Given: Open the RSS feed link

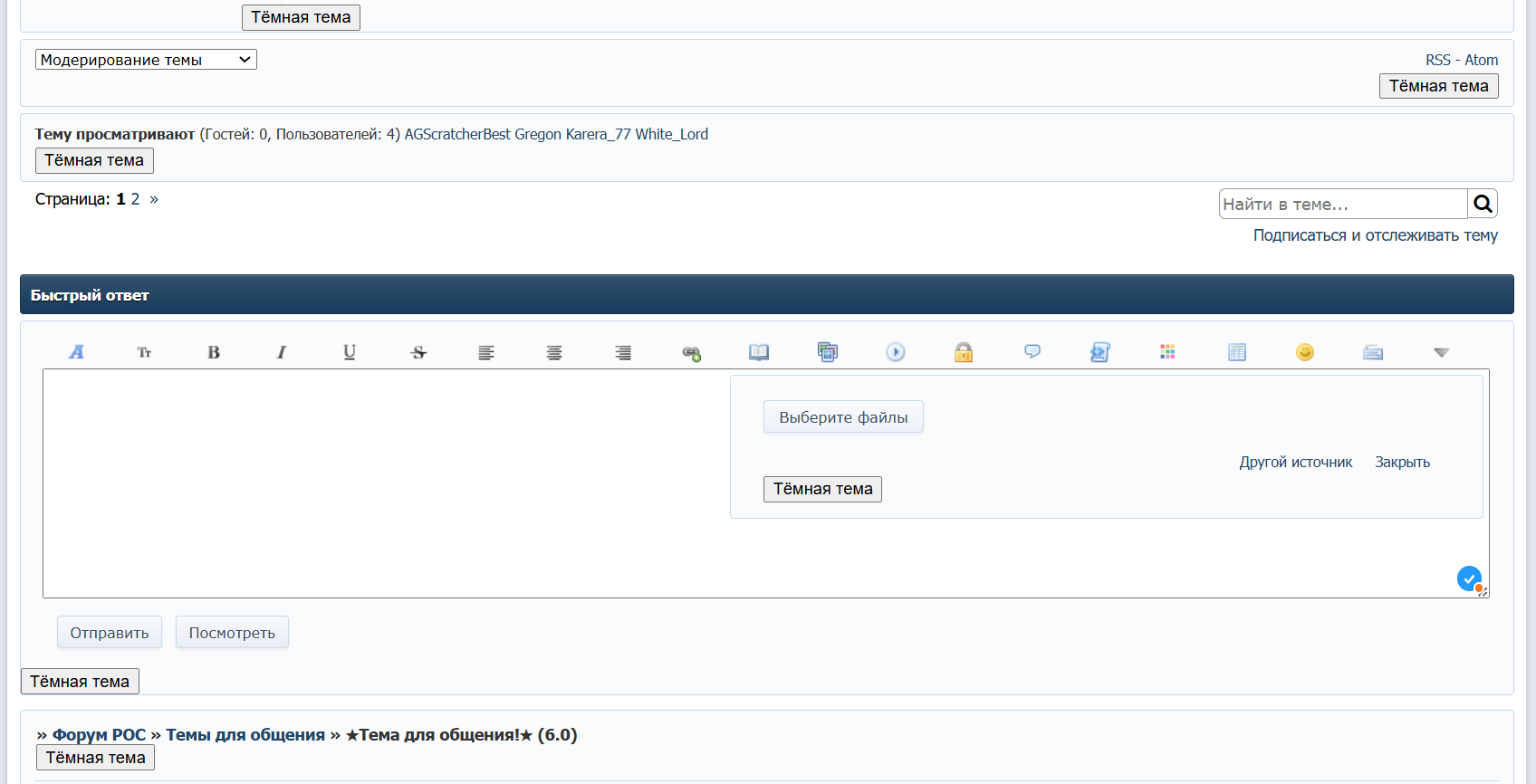Looking at the screenshot, I should tap(1438, 60).
